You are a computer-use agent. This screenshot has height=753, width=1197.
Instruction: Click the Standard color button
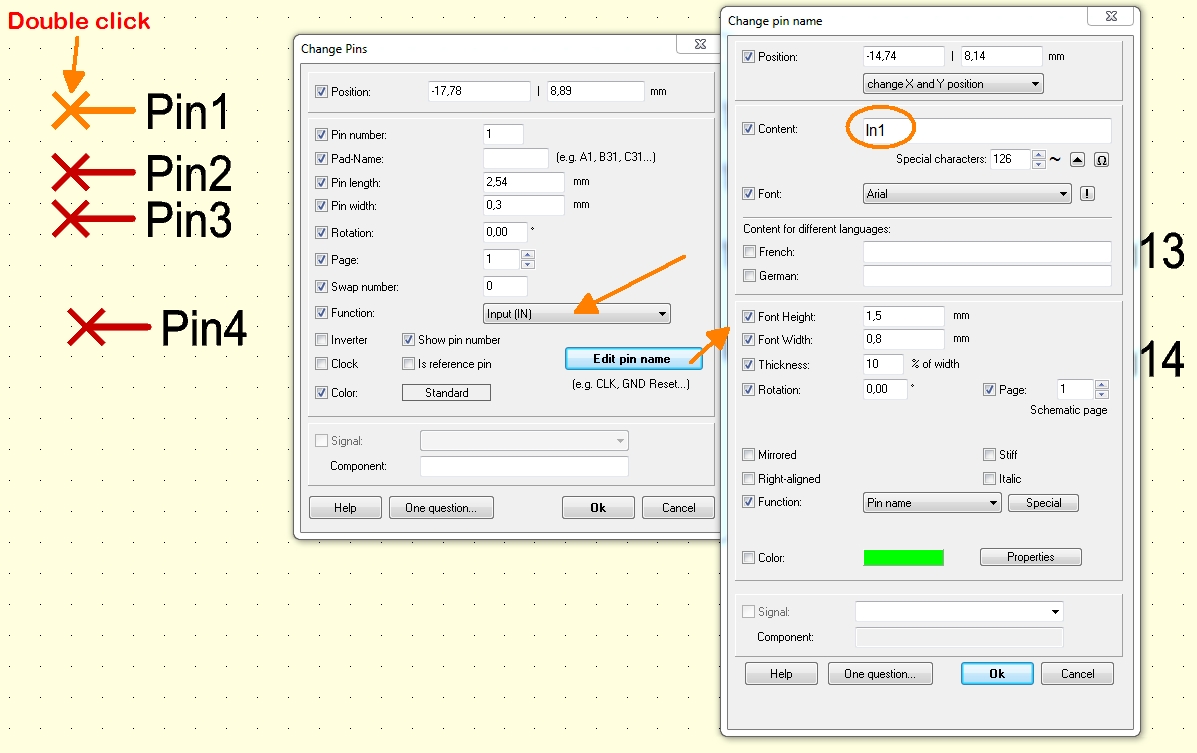tap(445, 392)
